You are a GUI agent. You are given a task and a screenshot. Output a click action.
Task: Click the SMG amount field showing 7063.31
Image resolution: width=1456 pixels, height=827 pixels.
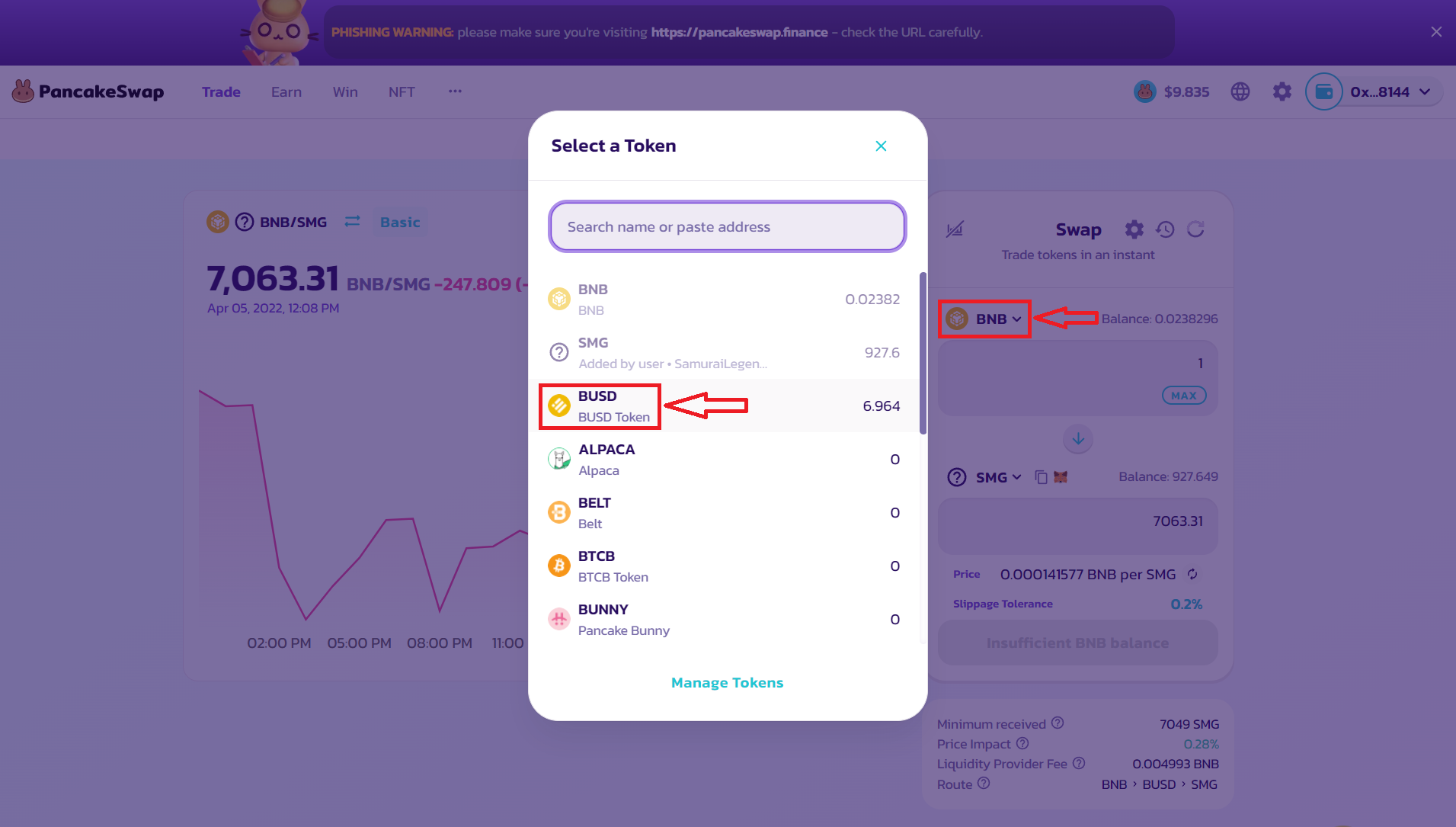(1077, 526)
